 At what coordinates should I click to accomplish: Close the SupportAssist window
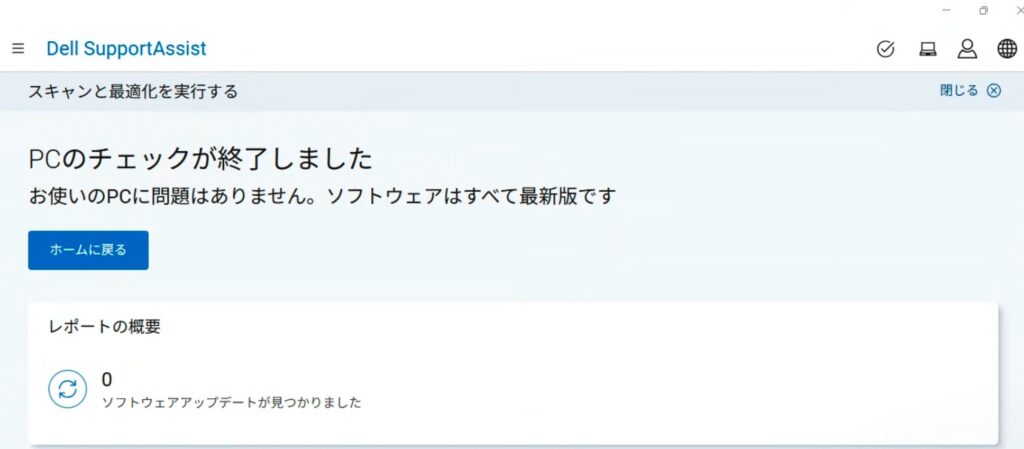pyautogui.click(x=1020, y=10)
